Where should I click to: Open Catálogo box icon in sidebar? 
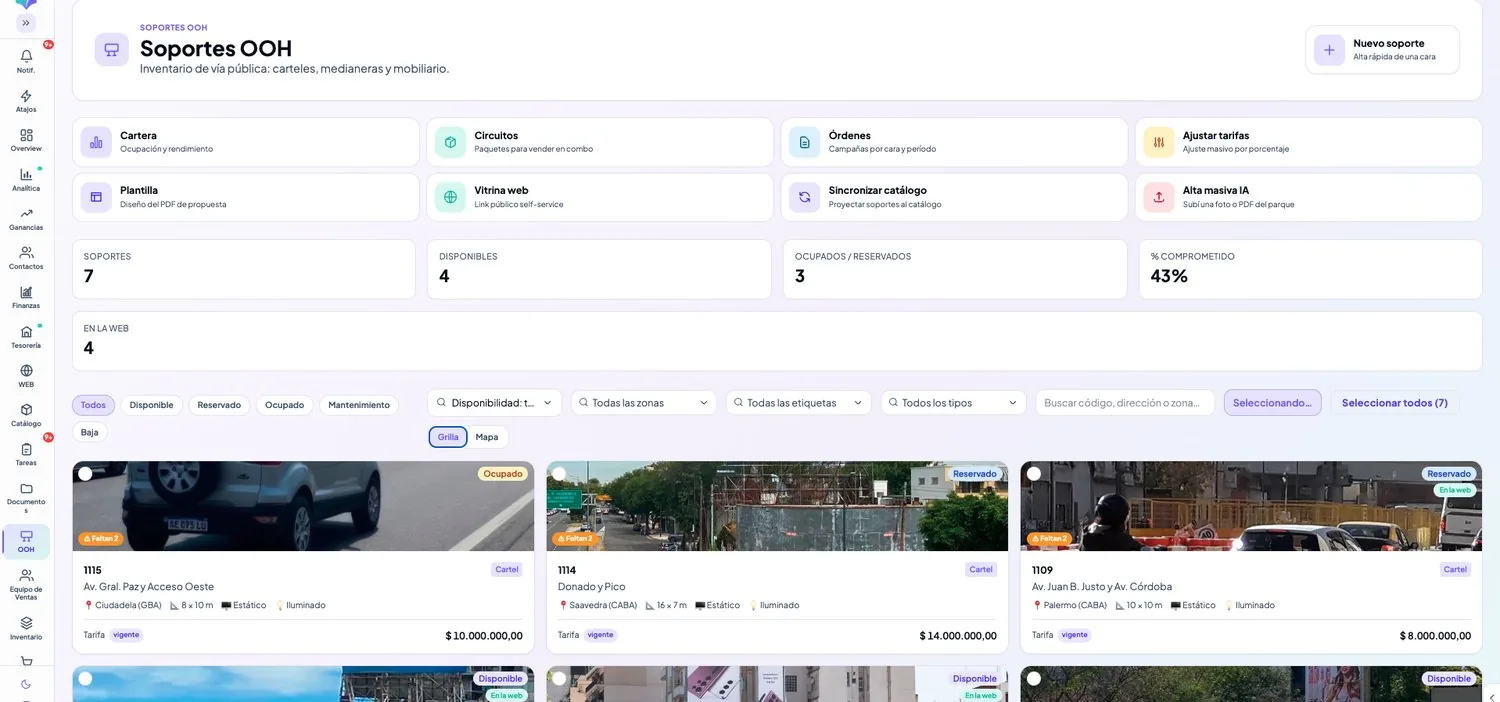[26, 409]
